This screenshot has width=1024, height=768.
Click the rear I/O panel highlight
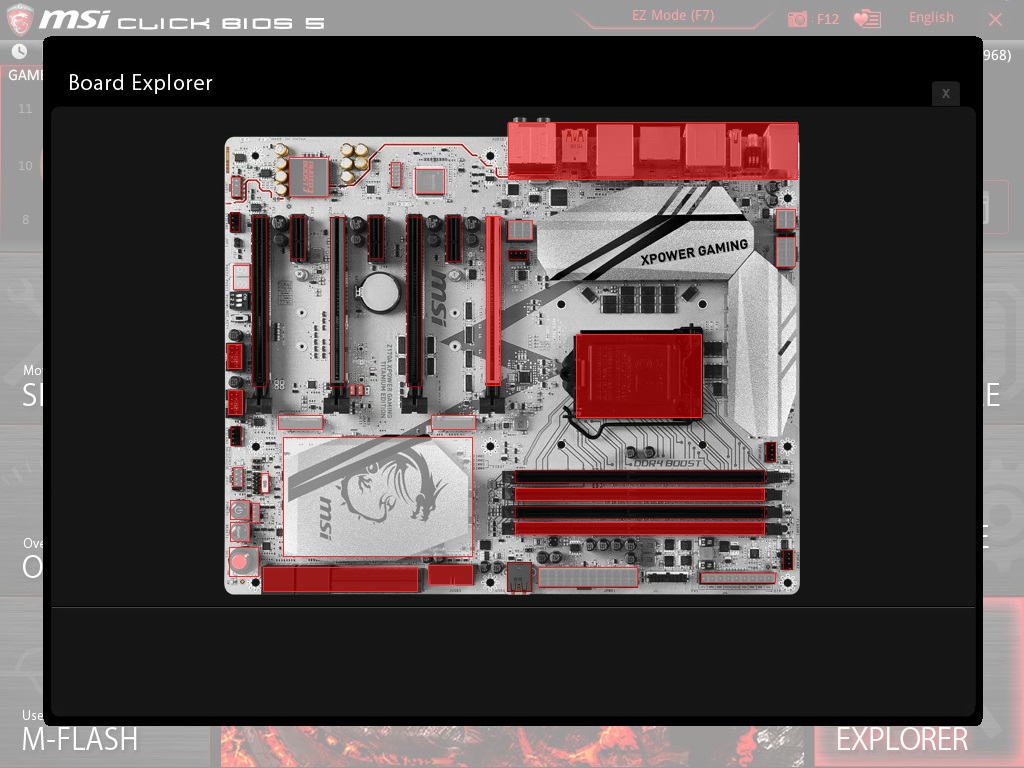tap(652, 151)
